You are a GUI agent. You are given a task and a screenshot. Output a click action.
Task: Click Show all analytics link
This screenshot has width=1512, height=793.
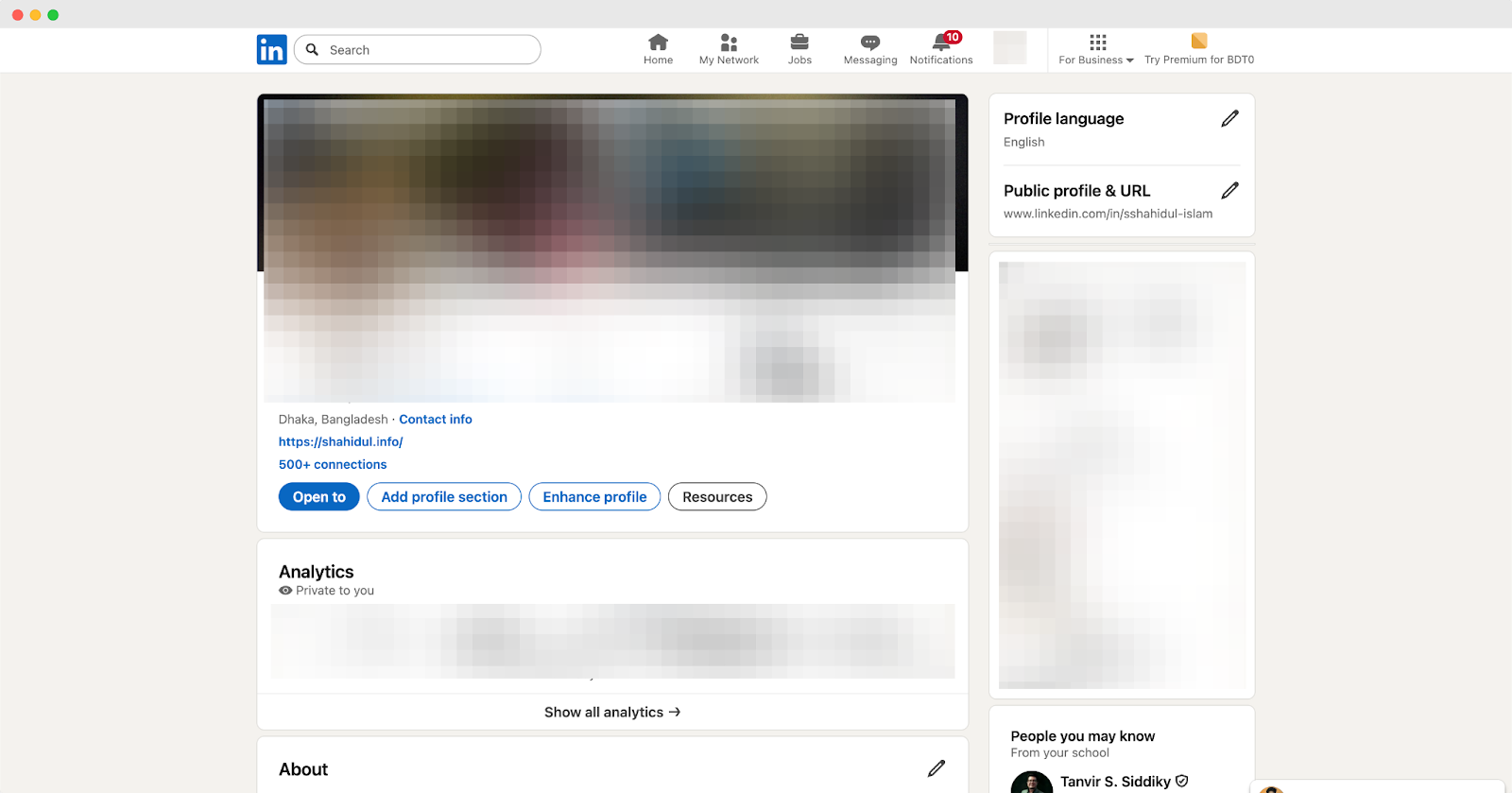point(612,712)
